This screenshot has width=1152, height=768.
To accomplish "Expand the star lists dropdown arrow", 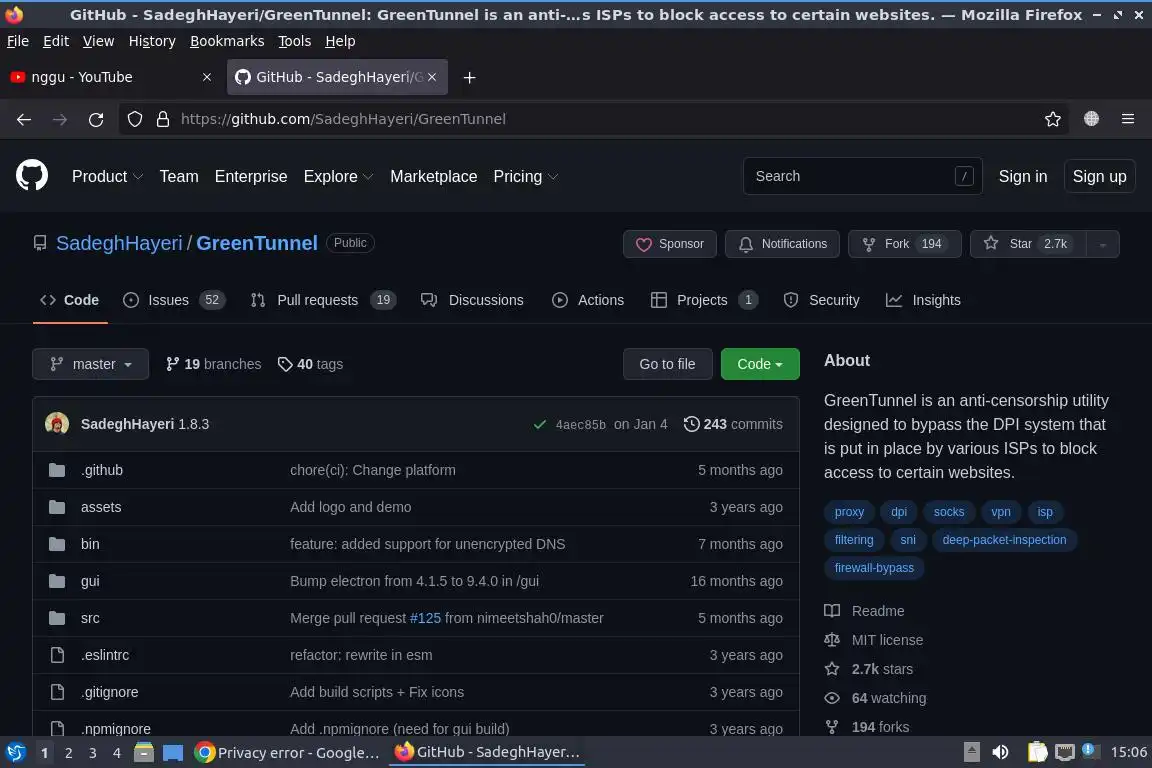I will coord(1103,244).
